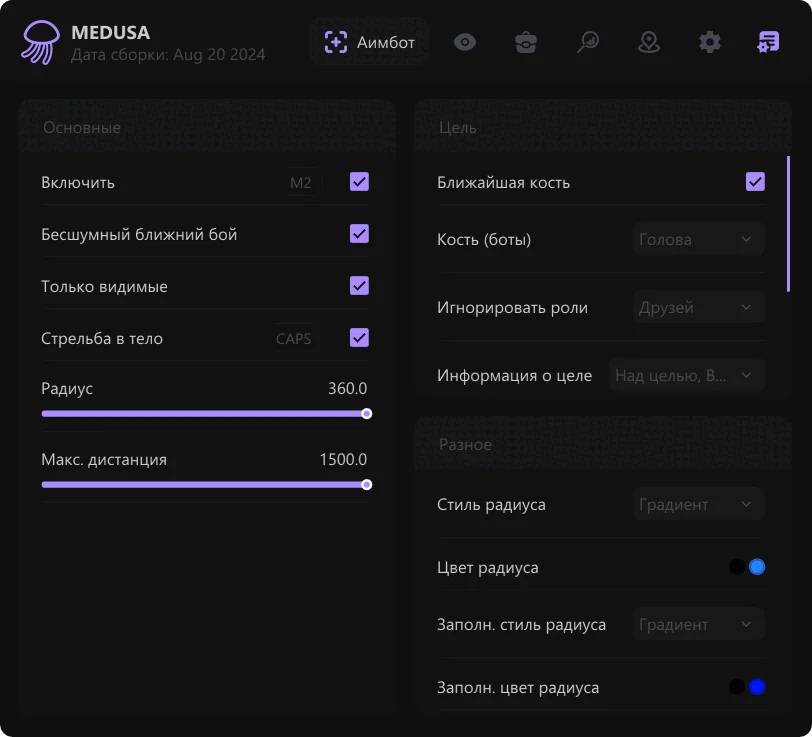This screenshot has width=812, height=737.
Task: Open the radar magnifier icon tab
Action: coord(588,42)
